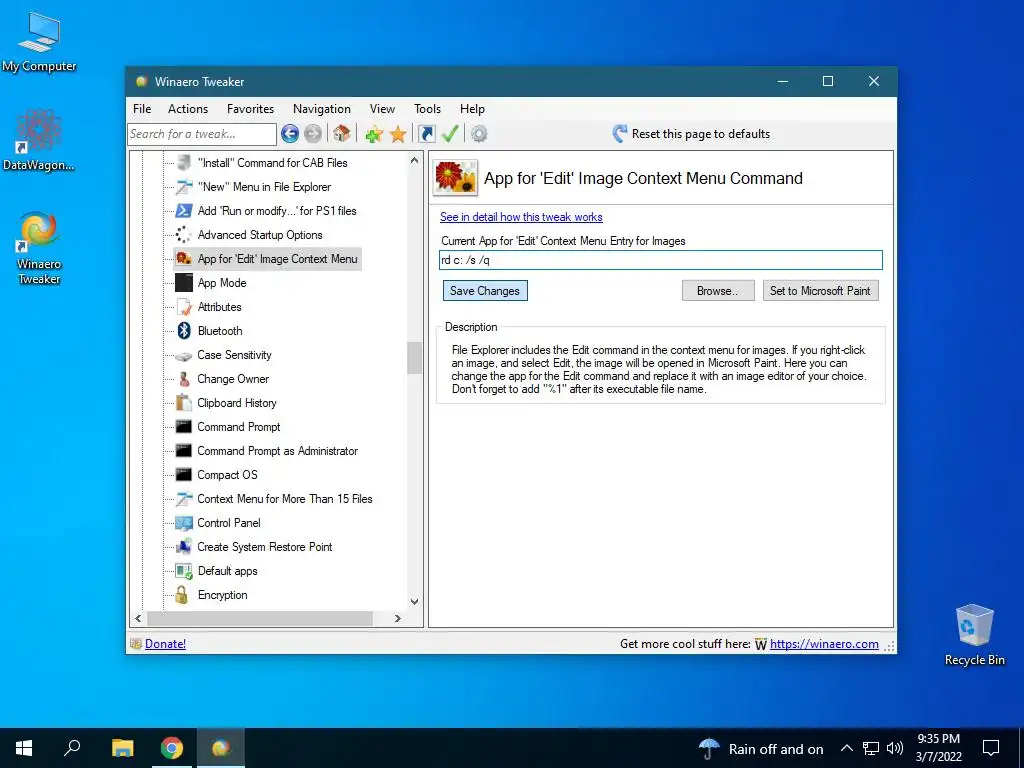This screenshot has width=1024, height=768.
Task: Select Attributes tree item
Action: coord(219,307)
